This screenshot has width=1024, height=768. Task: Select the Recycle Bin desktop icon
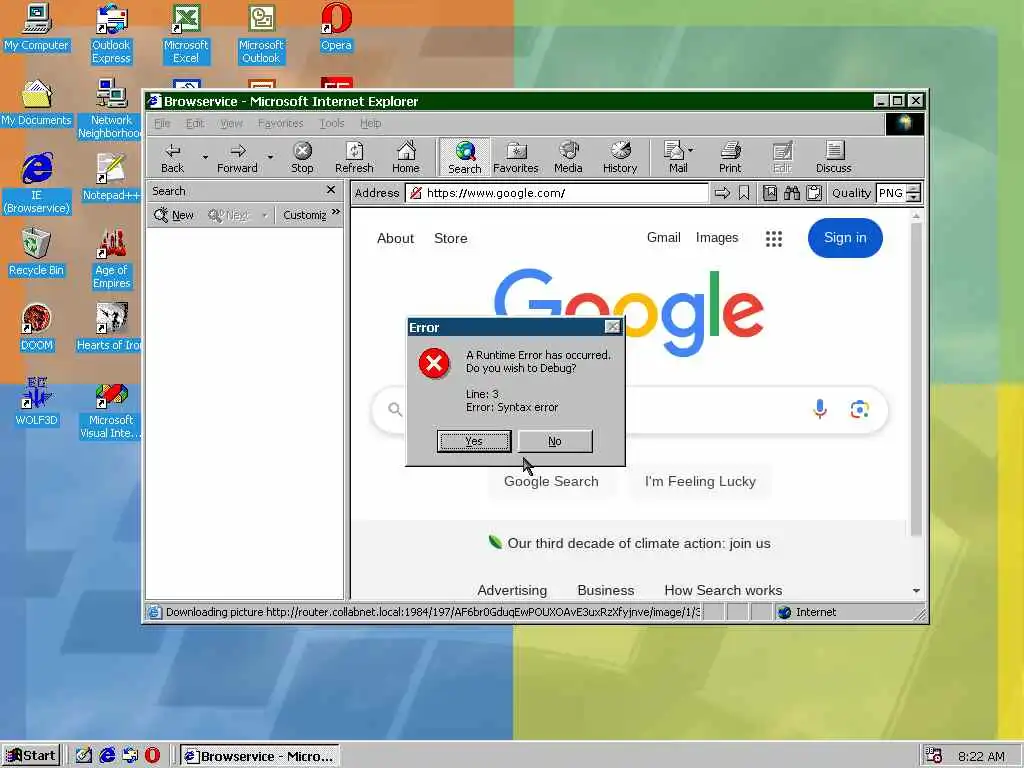tap(37, 253)
